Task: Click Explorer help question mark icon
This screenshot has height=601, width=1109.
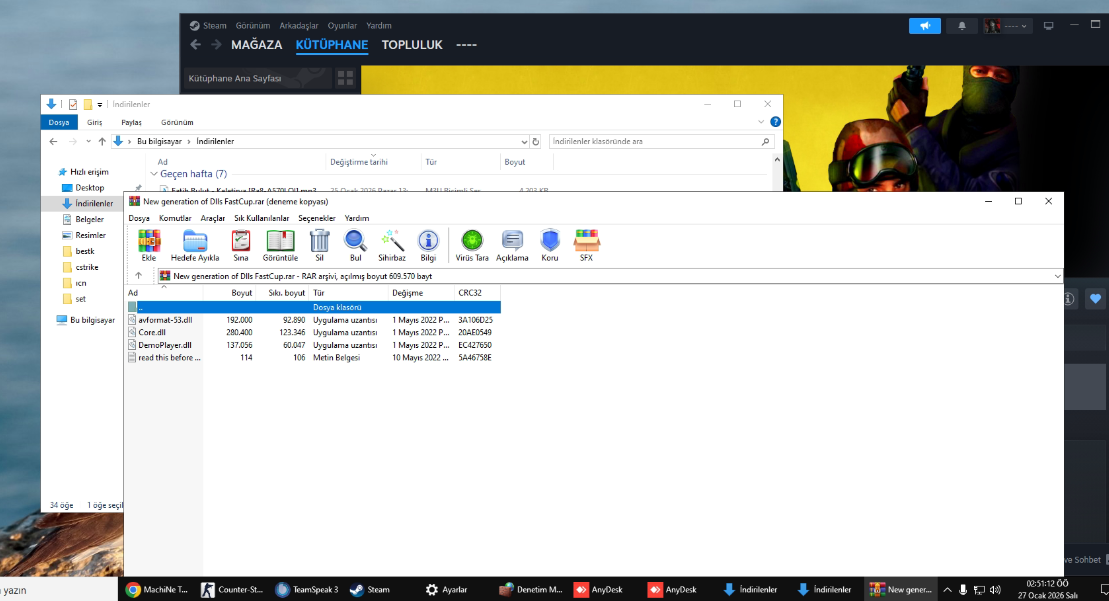Action: point(775,122)
